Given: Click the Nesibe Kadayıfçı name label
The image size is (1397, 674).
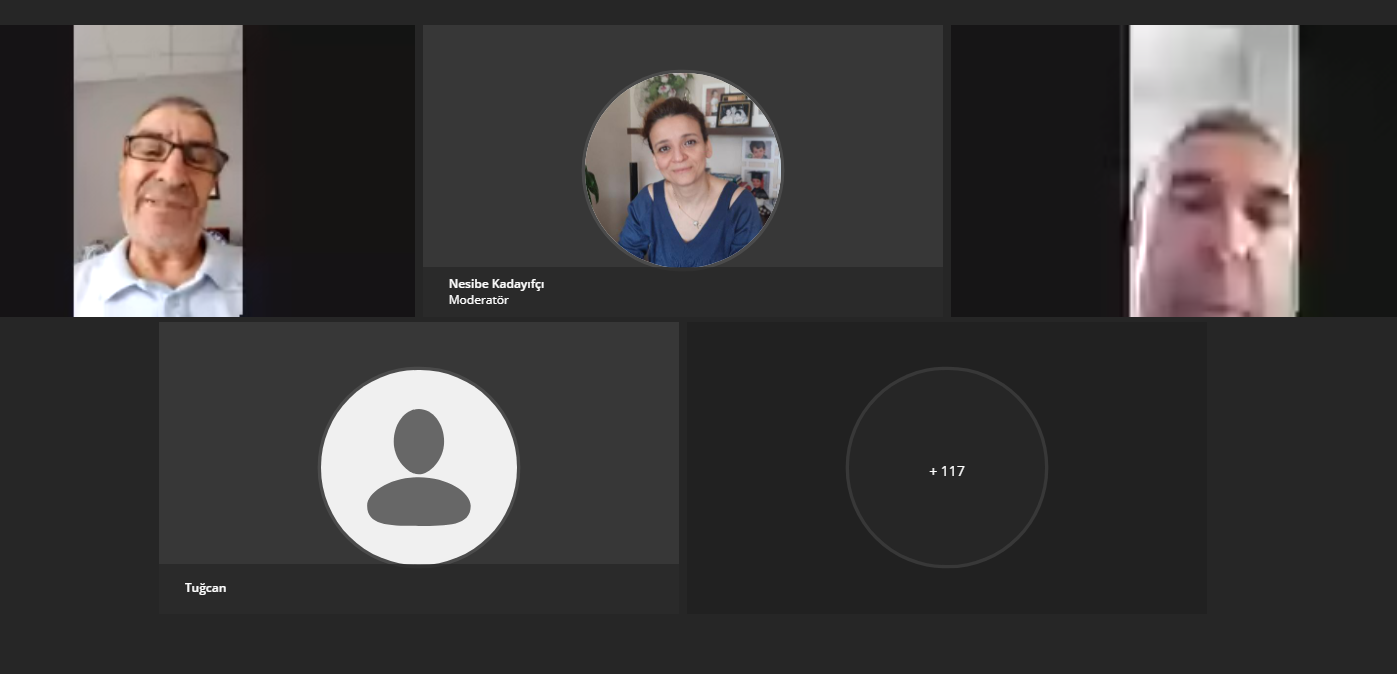Looking at the screenshot, I should (x=496, y=284).
